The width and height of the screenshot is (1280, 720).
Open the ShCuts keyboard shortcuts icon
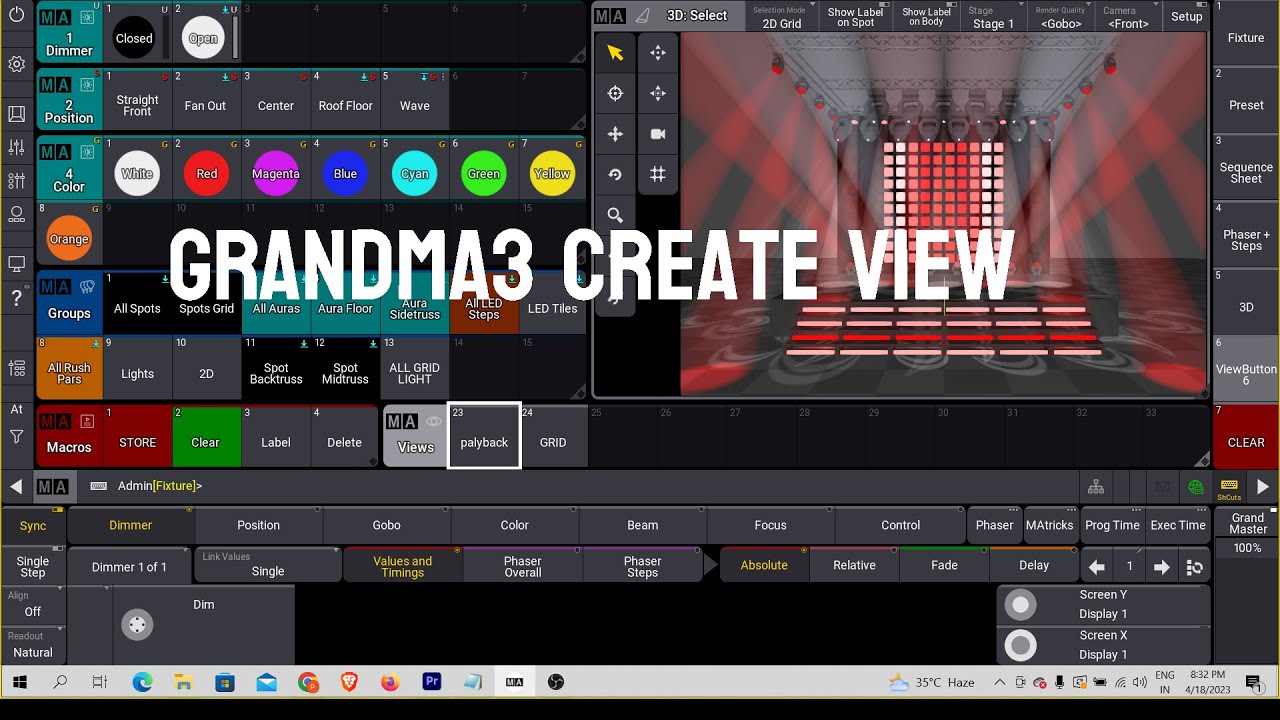[1229, 488]
